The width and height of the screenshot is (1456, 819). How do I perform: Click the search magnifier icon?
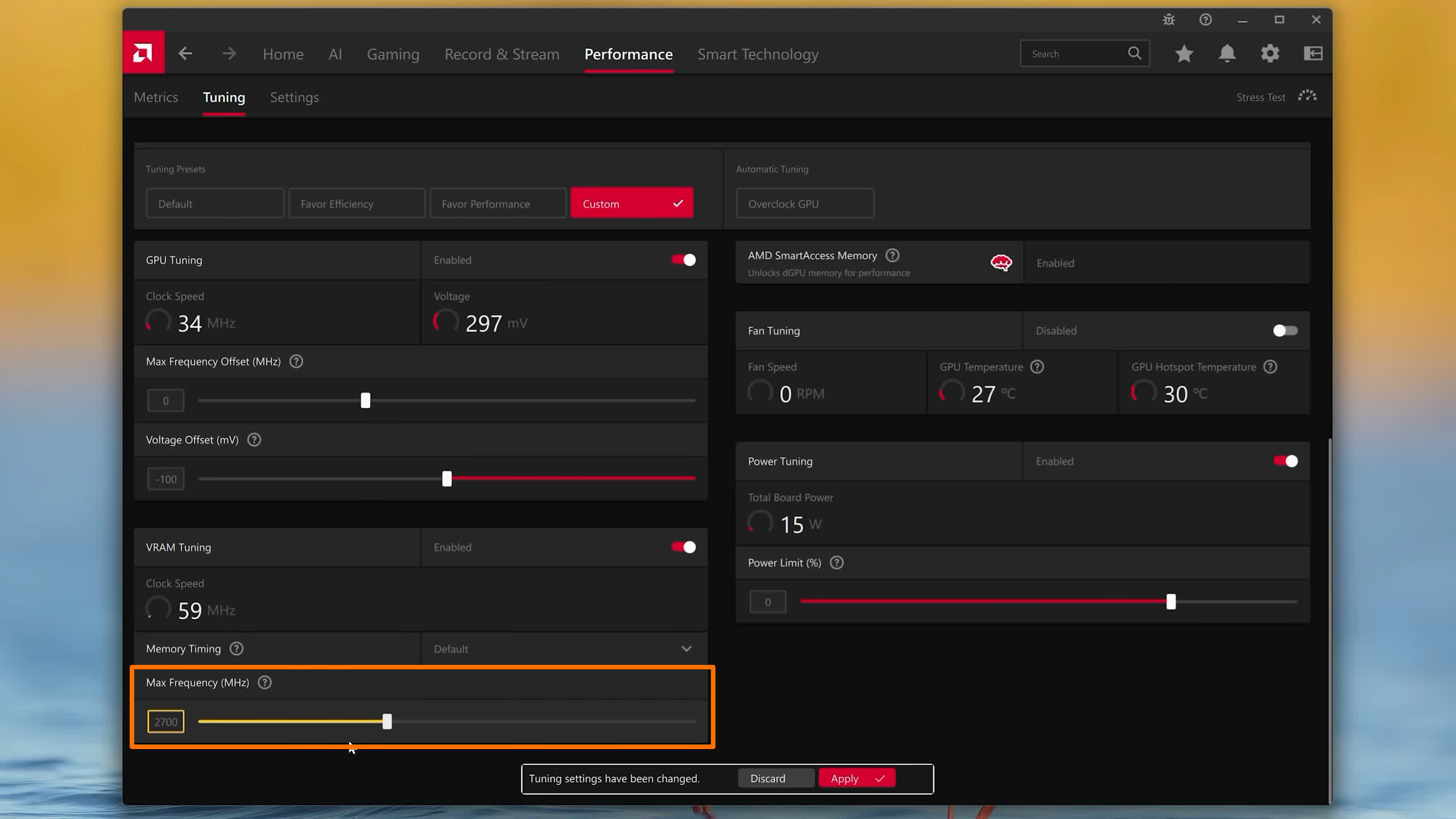1135,53
